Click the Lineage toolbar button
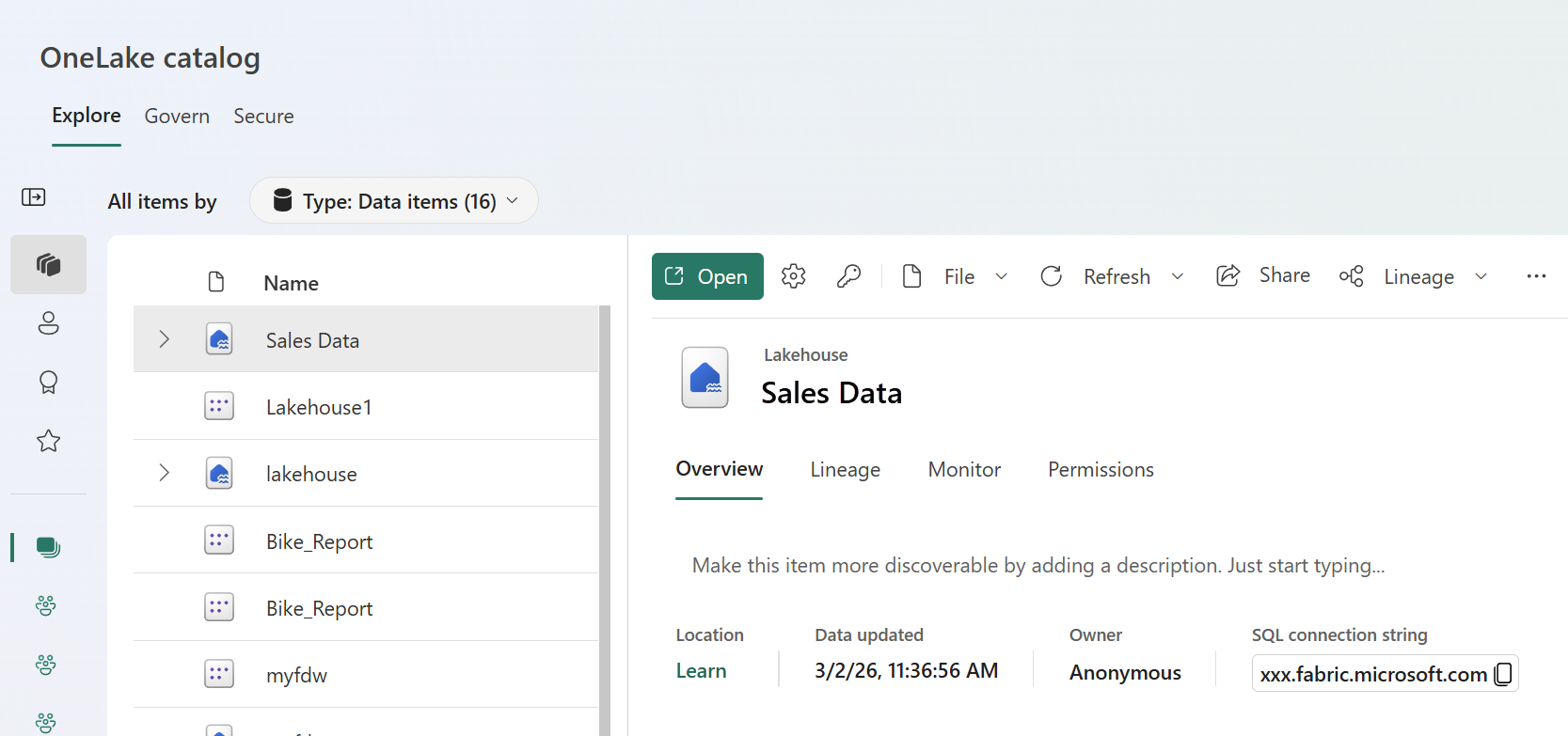Image resolution: width=1568 pixels, height=736 pixels. tap(1397, 276)
